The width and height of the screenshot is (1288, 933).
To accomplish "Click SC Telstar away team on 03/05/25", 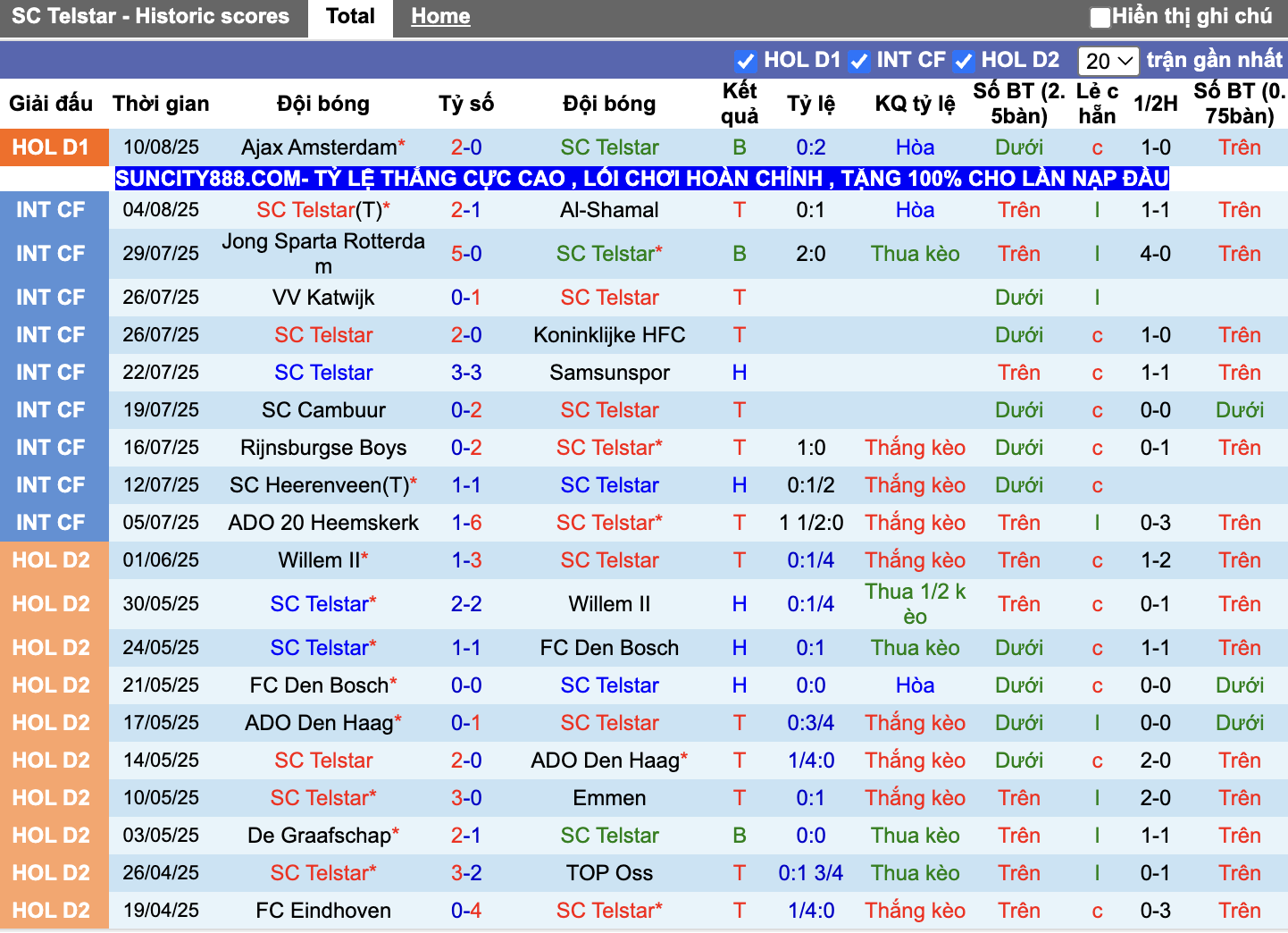I will point(609,836).
